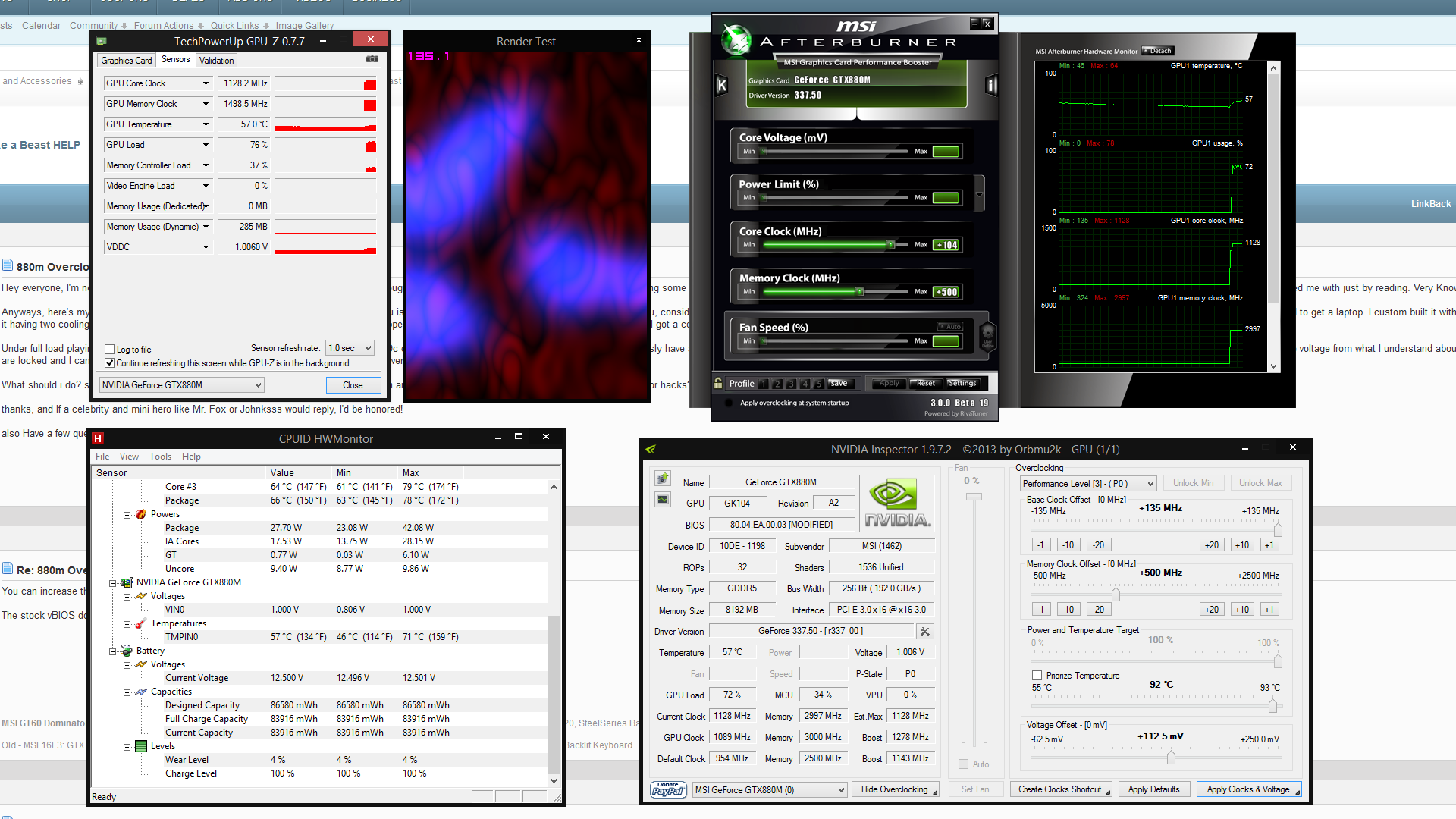Viewport: 1456px width, 819px height.
Task: Click the GPU-Z title bar icon
Action: [102, 41]
